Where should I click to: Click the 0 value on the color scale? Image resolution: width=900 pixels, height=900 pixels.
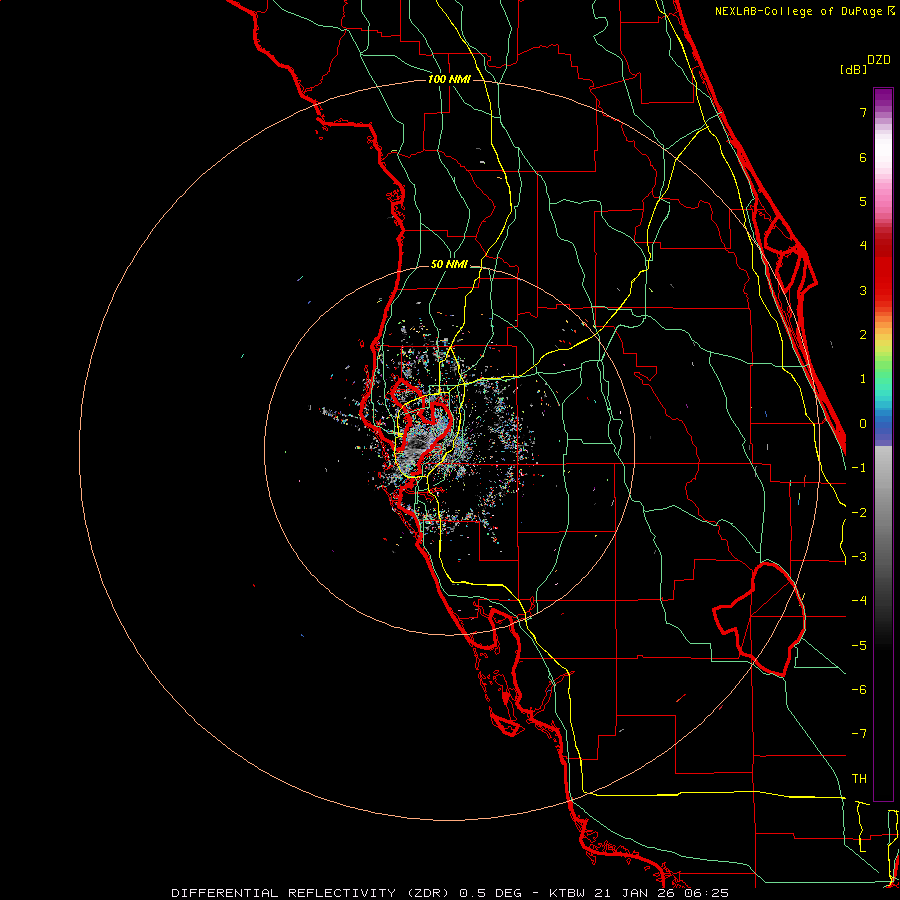[863, 424]
